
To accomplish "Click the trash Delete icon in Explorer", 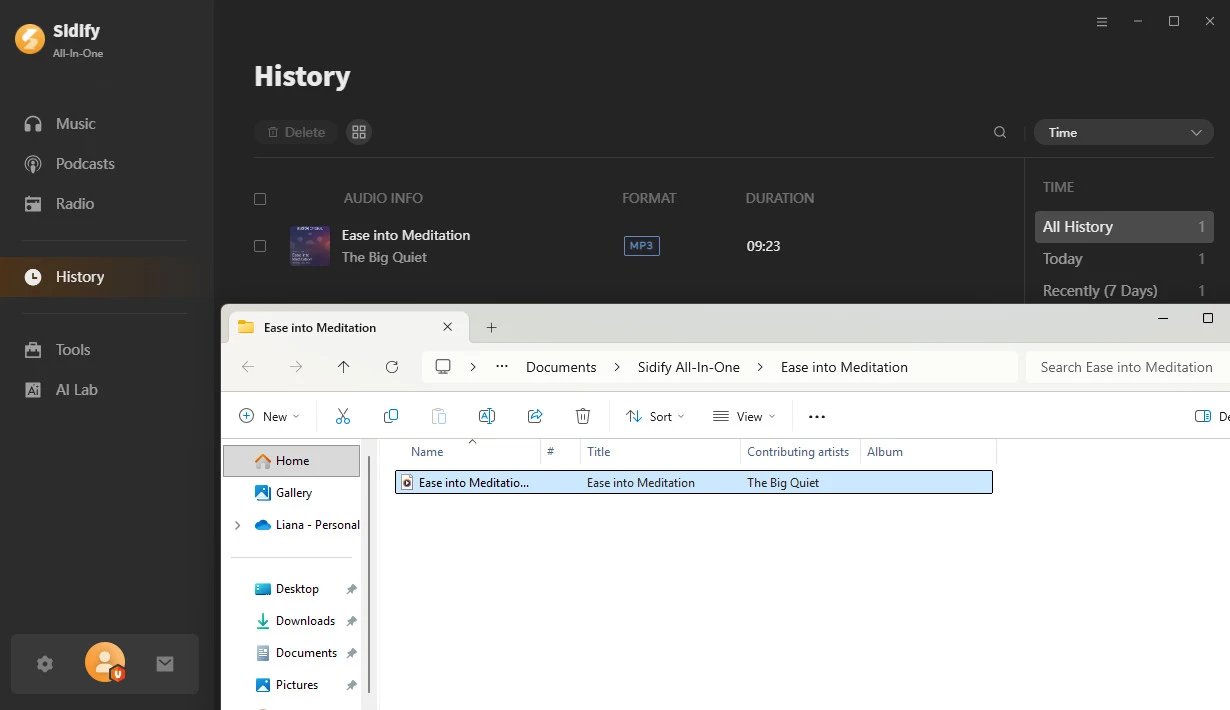I will pyautogui.click(x=583, y=416).
